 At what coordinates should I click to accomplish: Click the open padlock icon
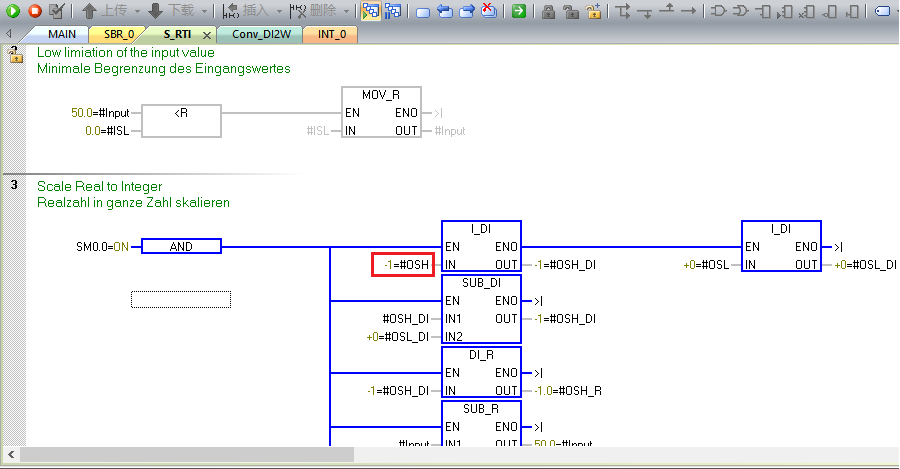point(571,11)
